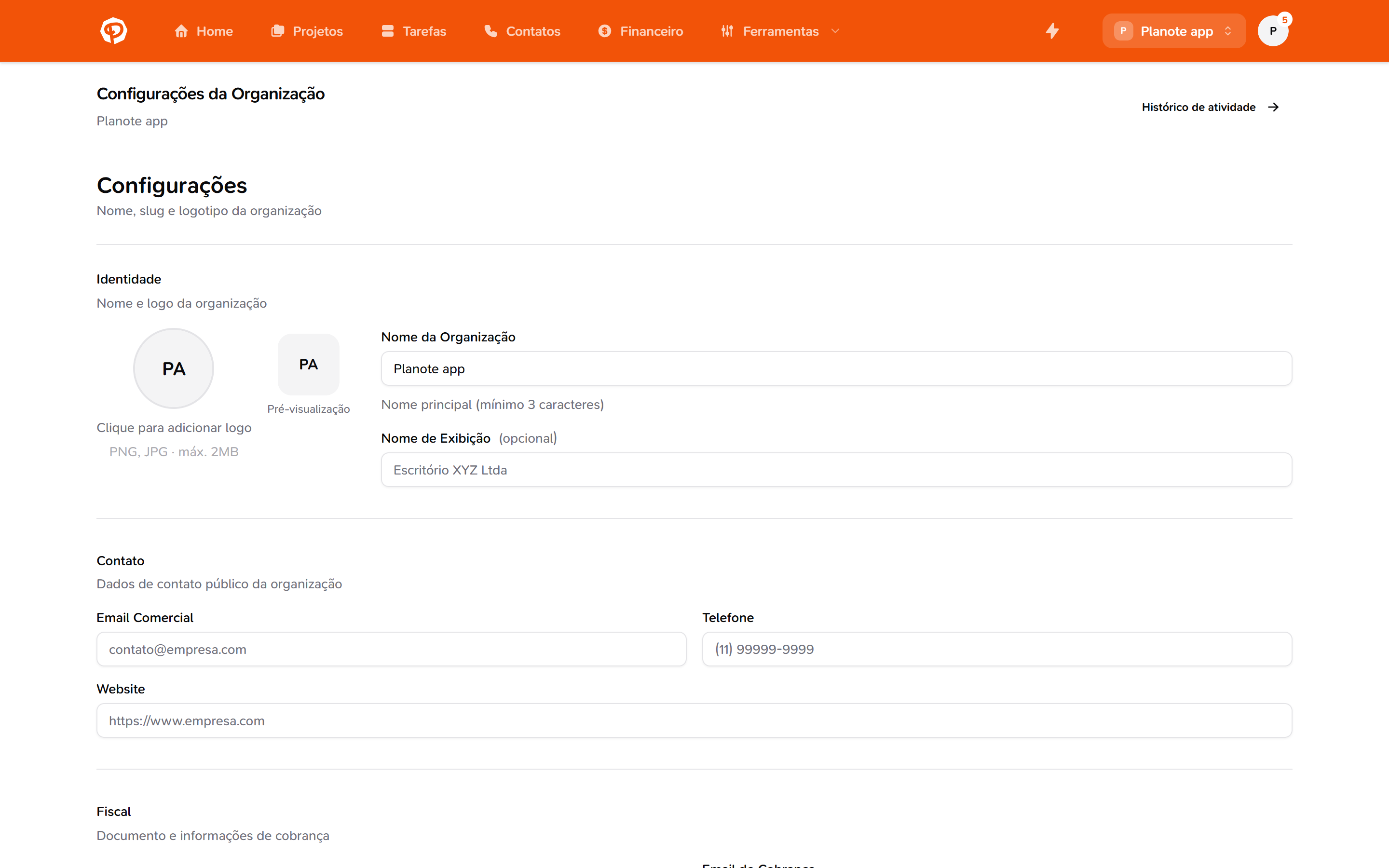Click 'Clique para adicionar logo' text
Image resolution: width=1389 pixels, height=868 pixels.
pyautogui.click(x=174, y=428)
